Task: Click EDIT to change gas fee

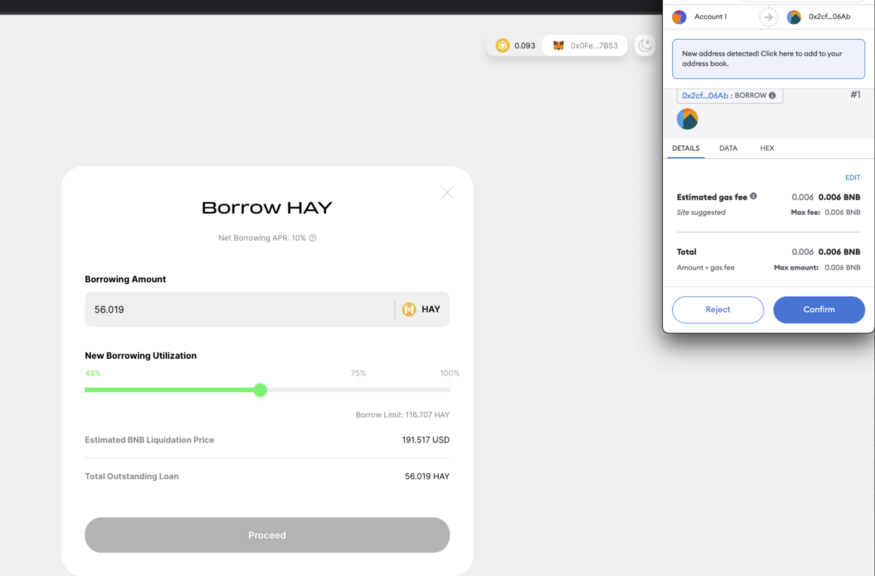Action: click(x=852, y=177)
